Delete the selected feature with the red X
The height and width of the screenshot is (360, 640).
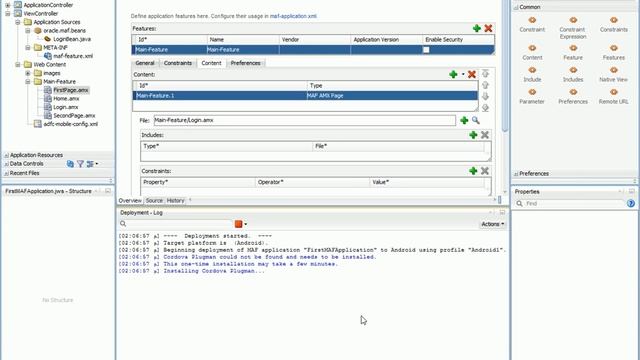[x=488, y=28]
